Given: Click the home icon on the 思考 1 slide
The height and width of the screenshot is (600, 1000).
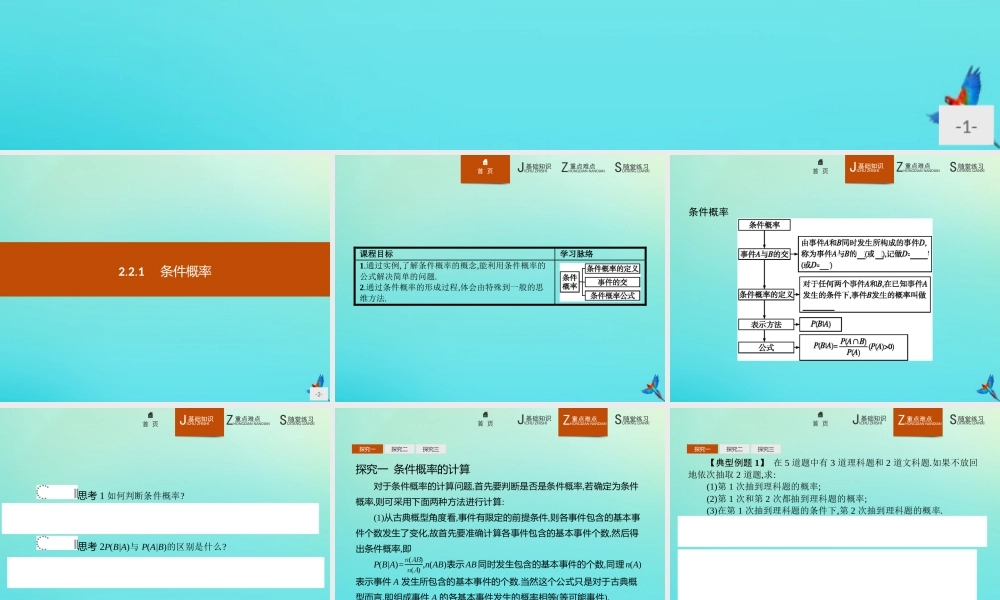Looking at the screenshot, I should point(151,420).
